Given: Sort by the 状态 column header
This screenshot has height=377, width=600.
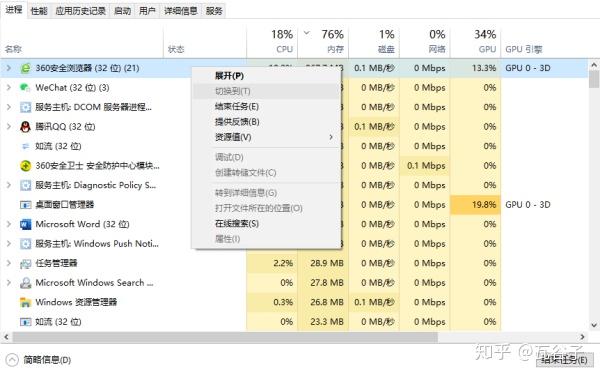Looking at the screenshot, I should 205,41.
